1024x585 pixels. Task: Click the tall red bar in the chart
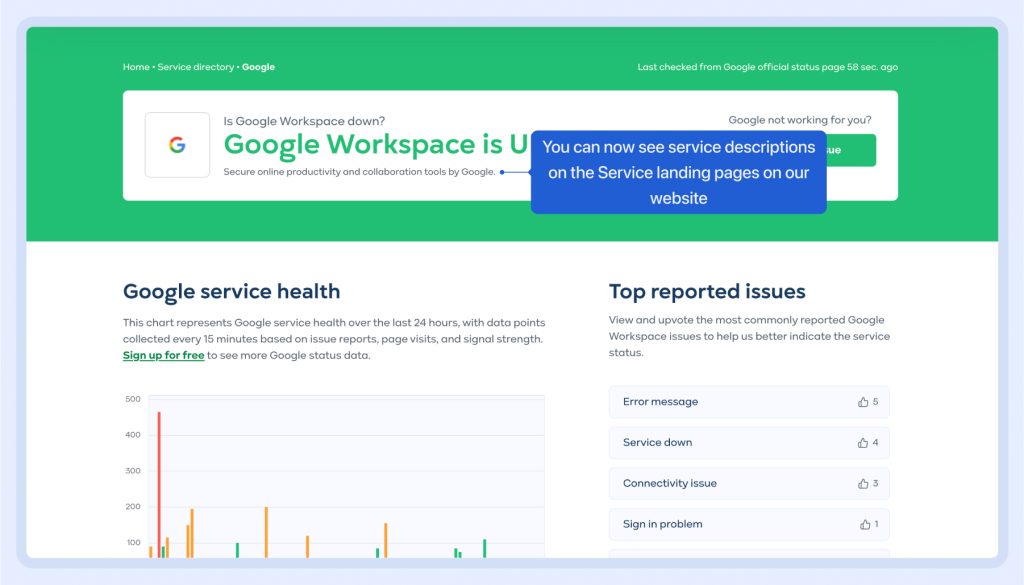click(159, 480)
